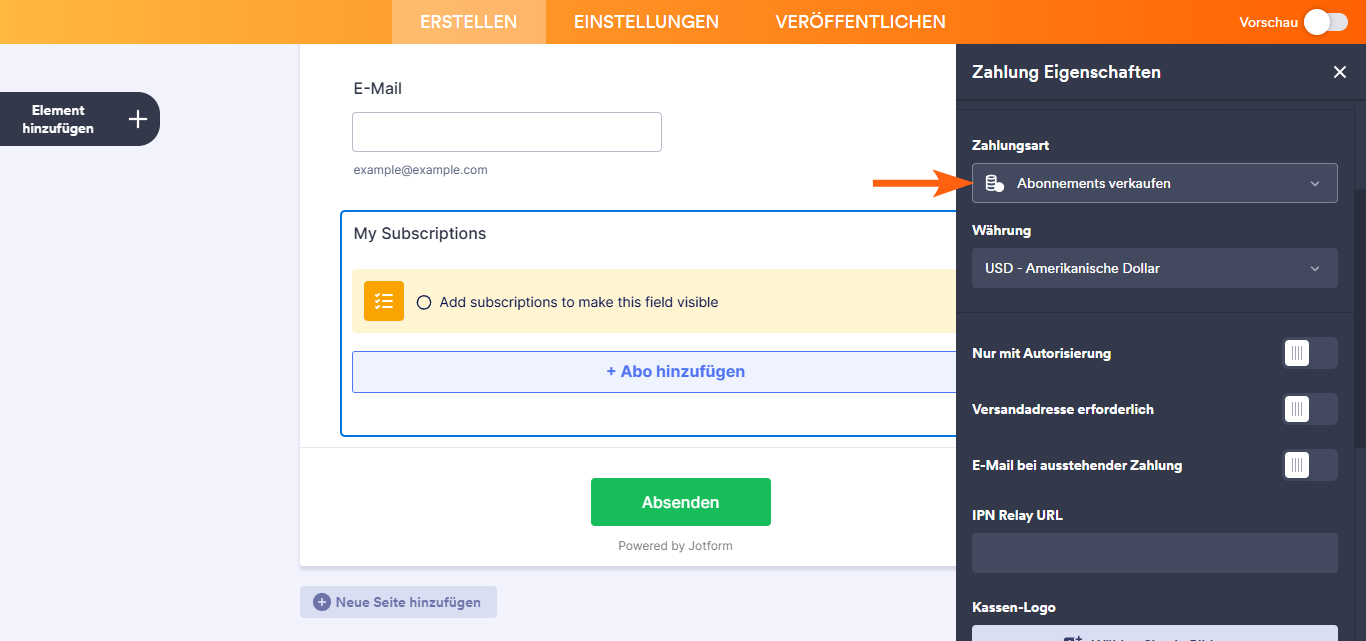Switch the Vorschau toggle on

[x=1325, y=21]
